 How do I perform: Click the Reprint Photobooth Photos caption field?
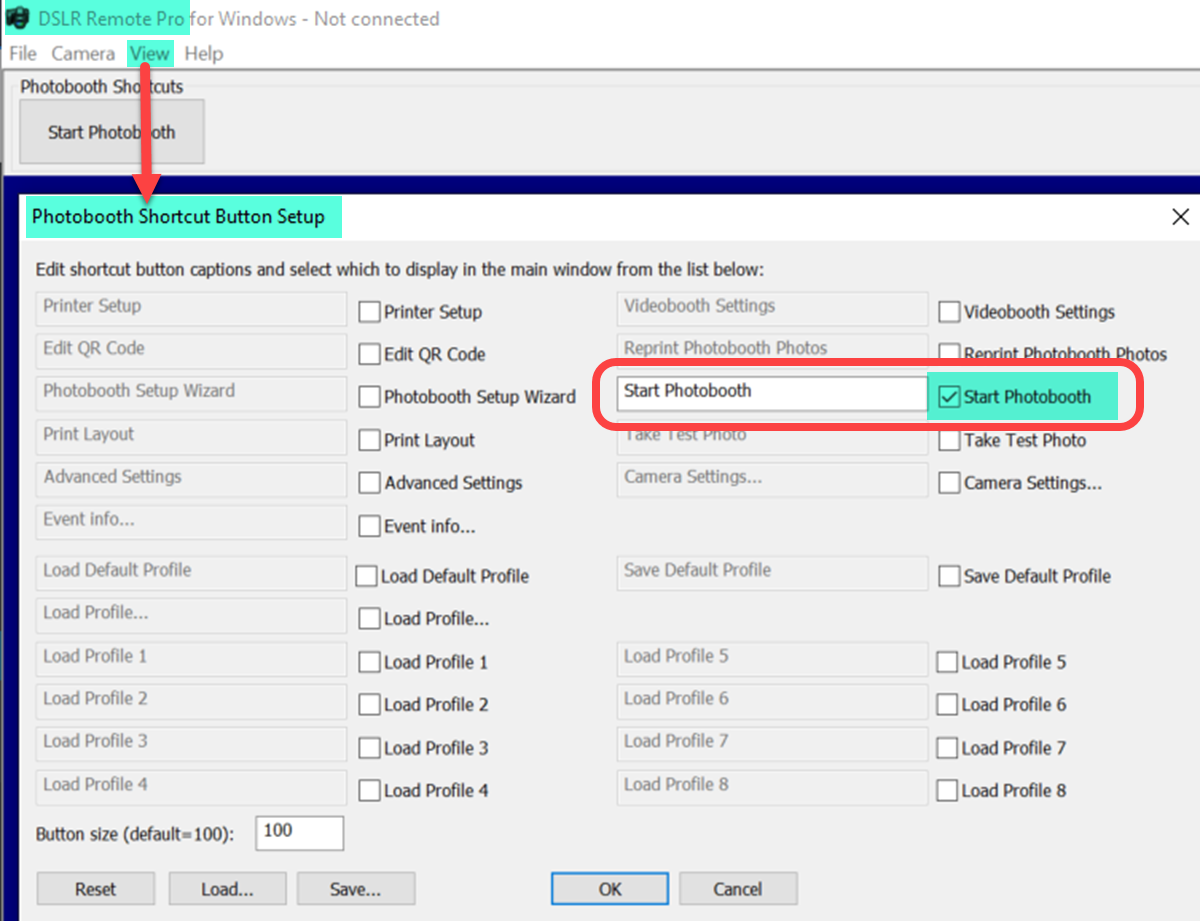coord(772,351)
